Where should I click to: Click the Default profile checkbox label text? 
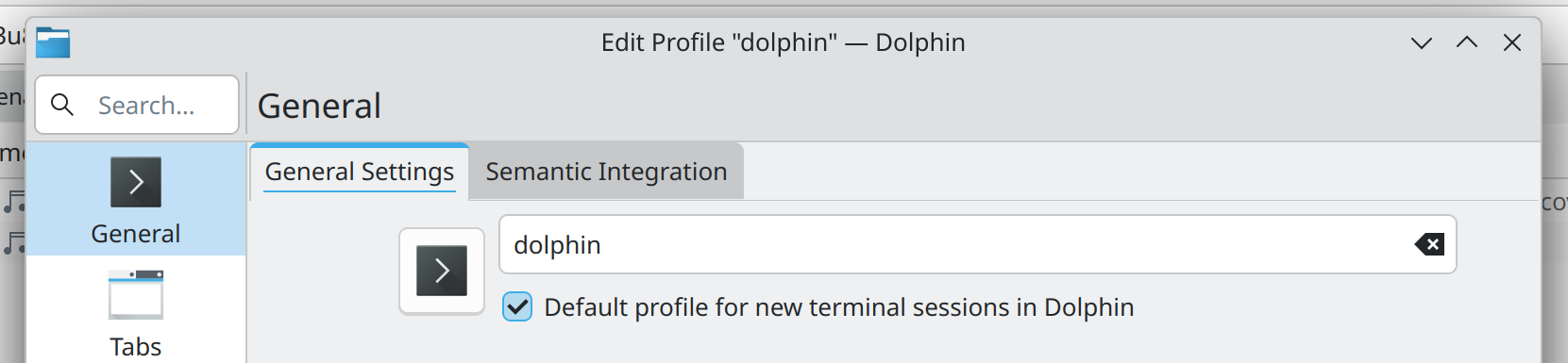[x=839, y=307]
